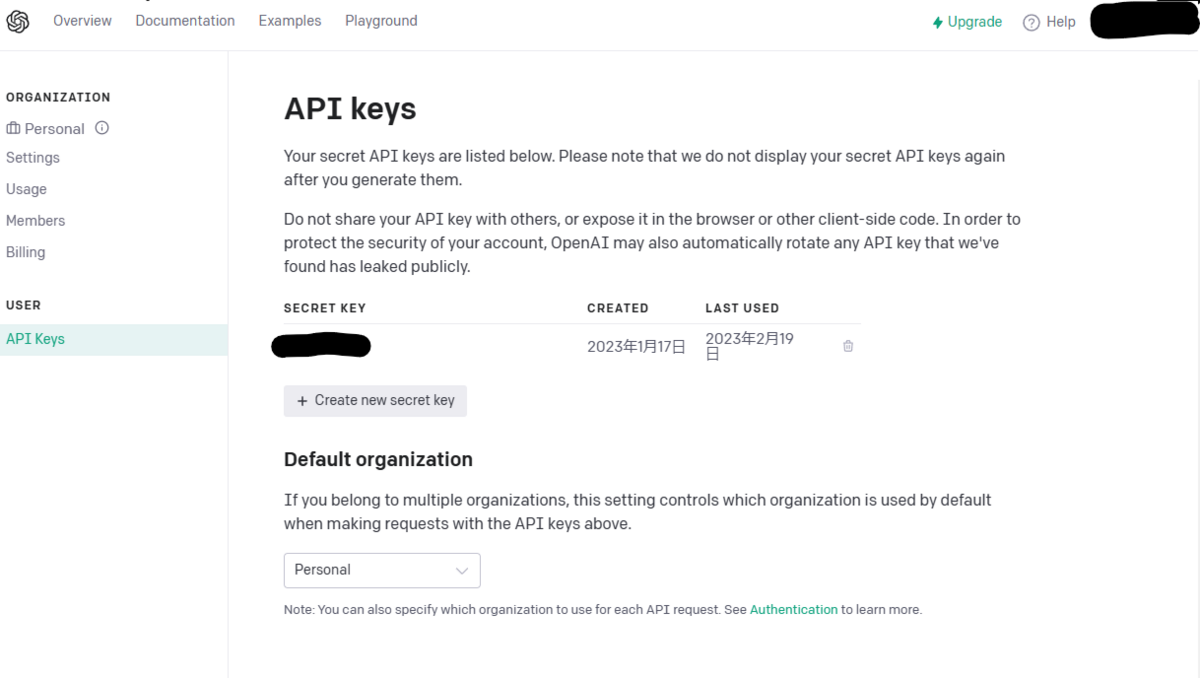Image resolution: width=1200 pixels, height=678 pixels.
Task: Select API Keys in the sidebar
Action: [35, 338]
